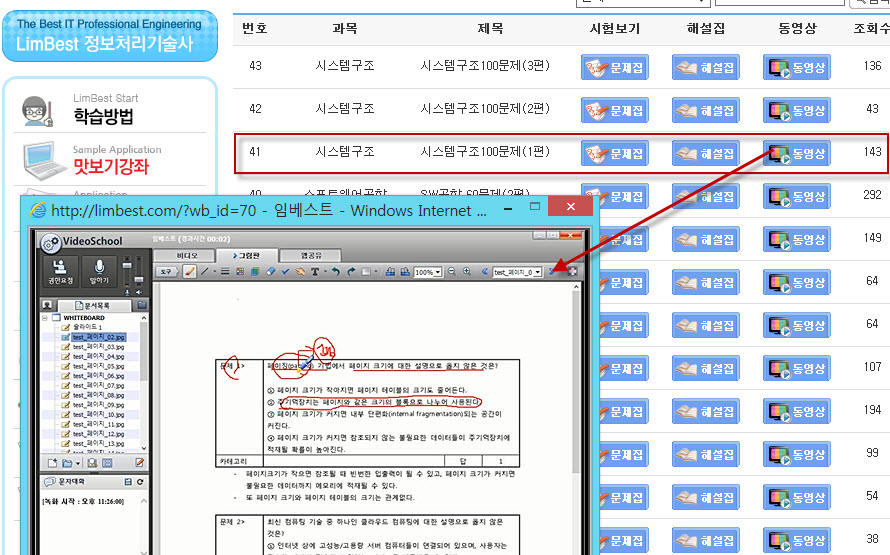Screen dimensions: 890x555
Task: Select test_페이지_10.jpg in document list
Action: click(98, 414)
